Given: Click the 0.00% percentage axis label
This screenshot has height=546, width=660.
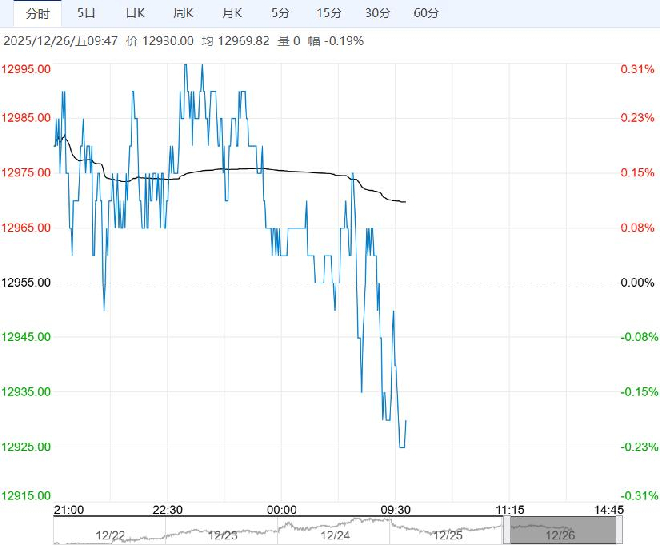Looking at the screenshot, I should 635,283.
